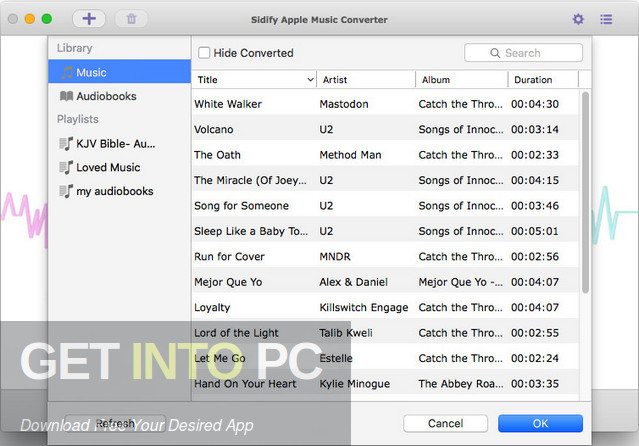The width and height of the screenshot is (639, 446).
Task: Click duration 00:04:30 cell
Action: point(535,104)
